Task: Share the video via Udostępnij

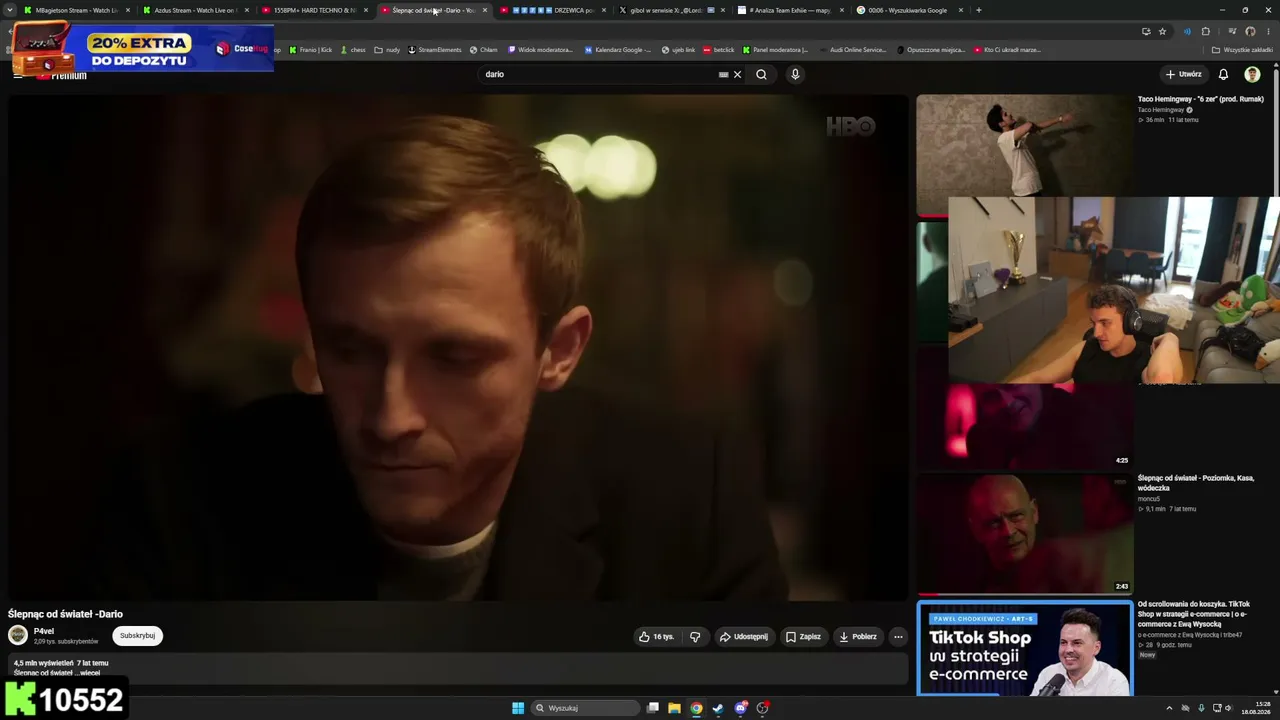Action: 744,636
